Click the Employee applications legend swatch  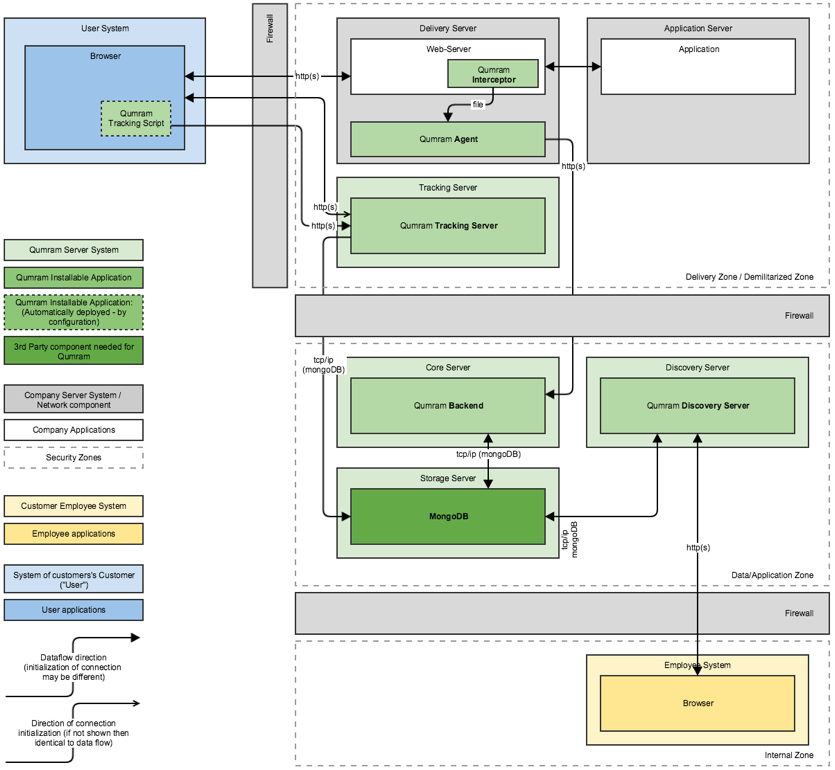point(74,534)
